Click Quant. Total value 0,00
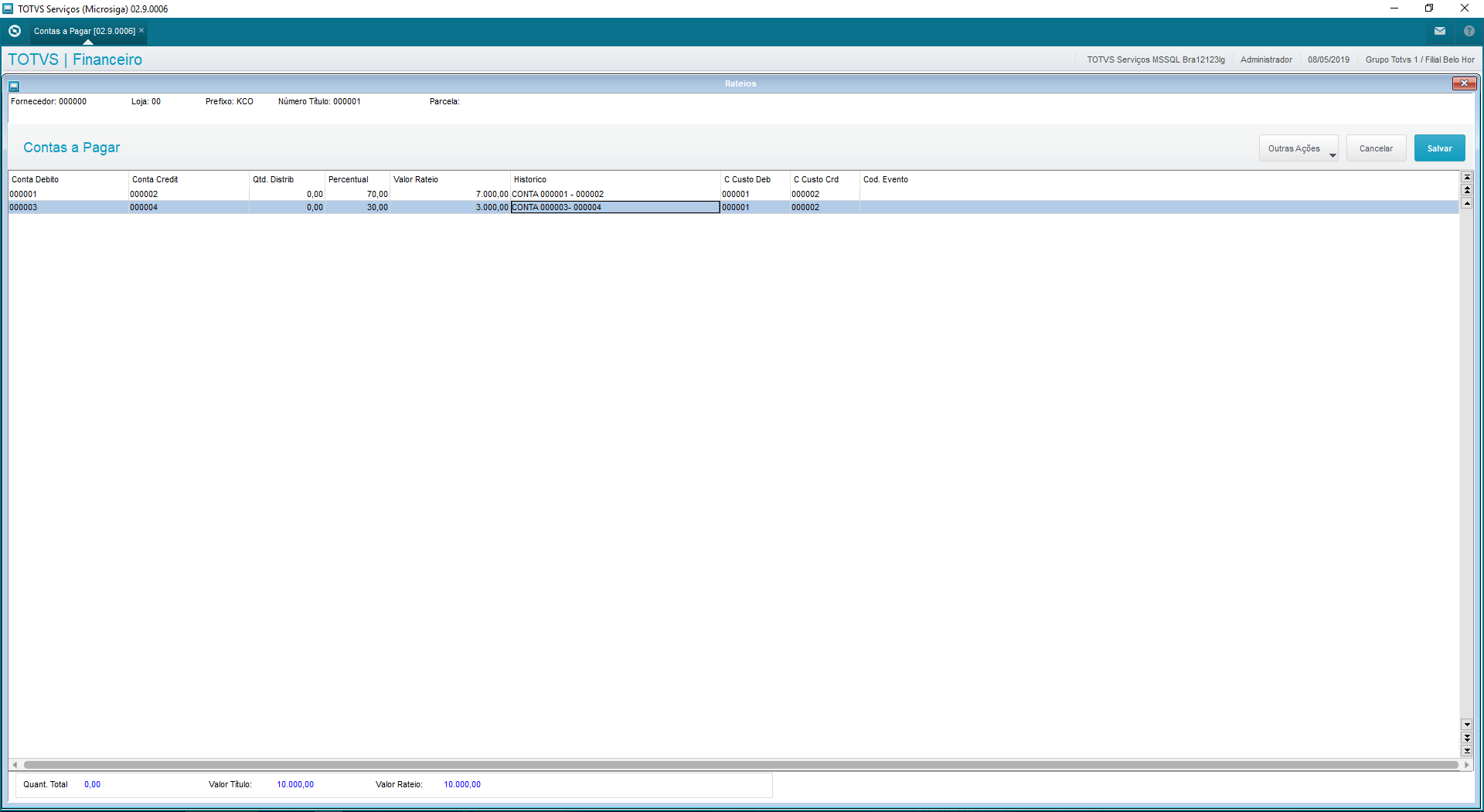1484x812 pixels. pos(92,784)
